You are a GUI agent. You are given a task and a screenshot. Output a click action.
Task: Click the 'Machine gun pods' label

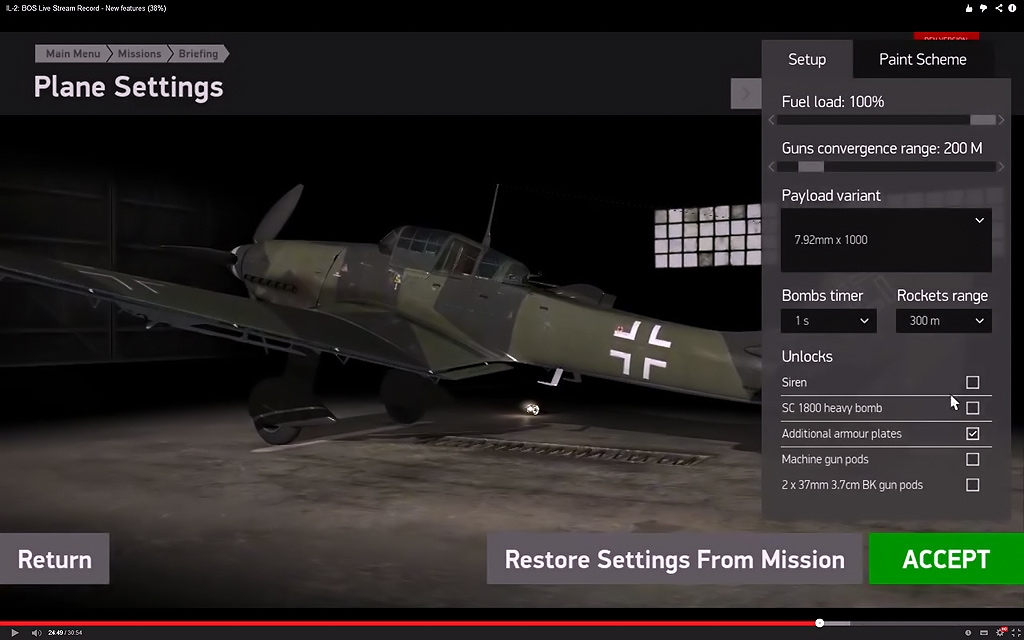825,459
